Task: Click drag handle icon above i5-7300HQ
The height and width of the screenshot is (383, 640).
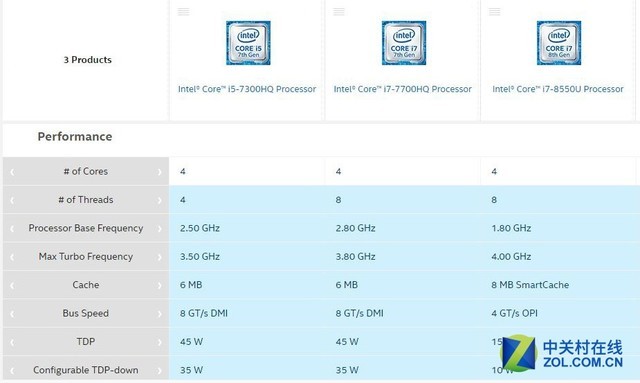Action: point(183,11)
